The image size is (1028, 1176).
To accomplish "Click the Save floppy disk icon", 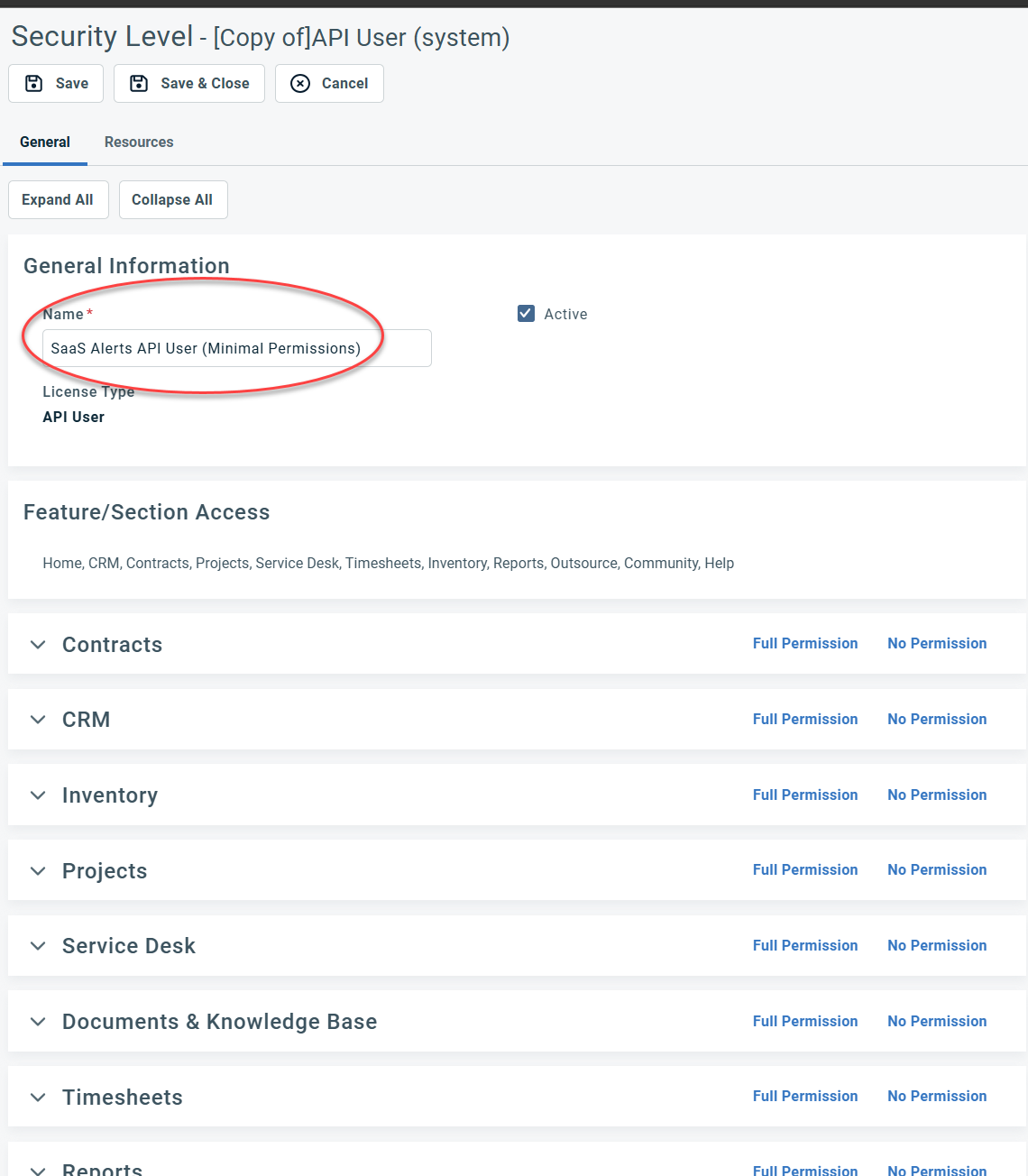I will (x=34, y=83).
